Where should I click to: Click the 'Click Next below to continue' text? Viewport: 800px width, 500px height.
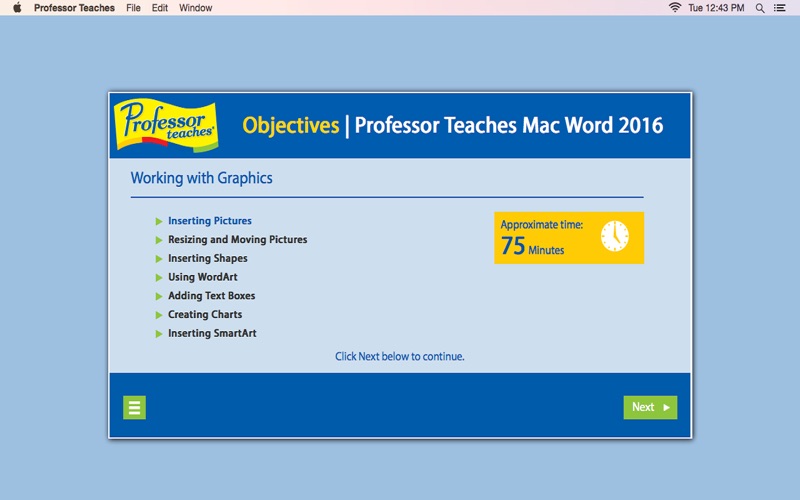pos(399,356)
